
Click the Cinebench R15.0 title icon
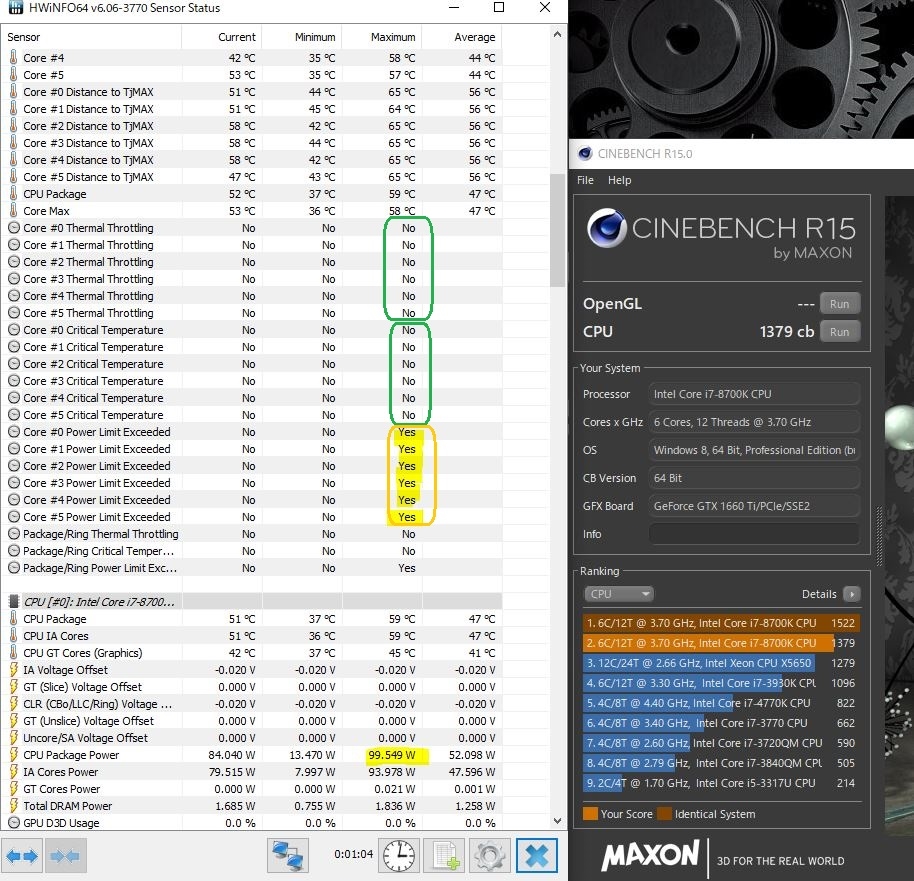tap(585, 153)
